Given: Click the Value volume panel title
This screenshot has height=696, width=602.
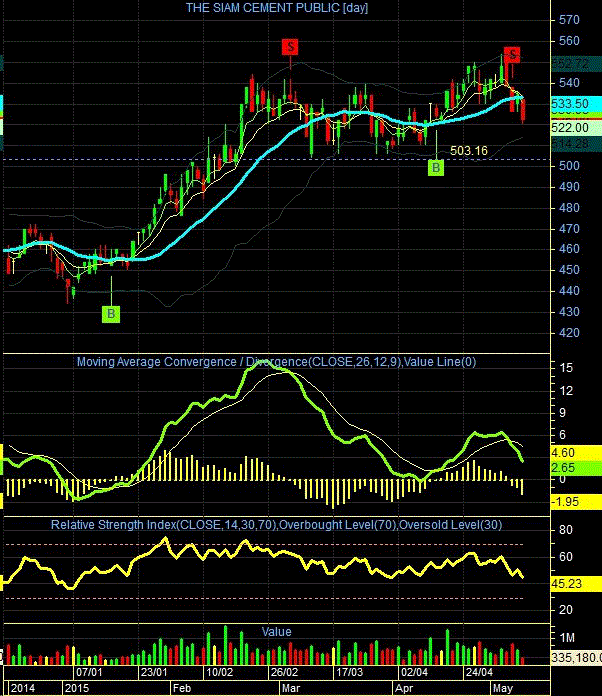Looking at the screenshot, I should (x=276, y=632).
